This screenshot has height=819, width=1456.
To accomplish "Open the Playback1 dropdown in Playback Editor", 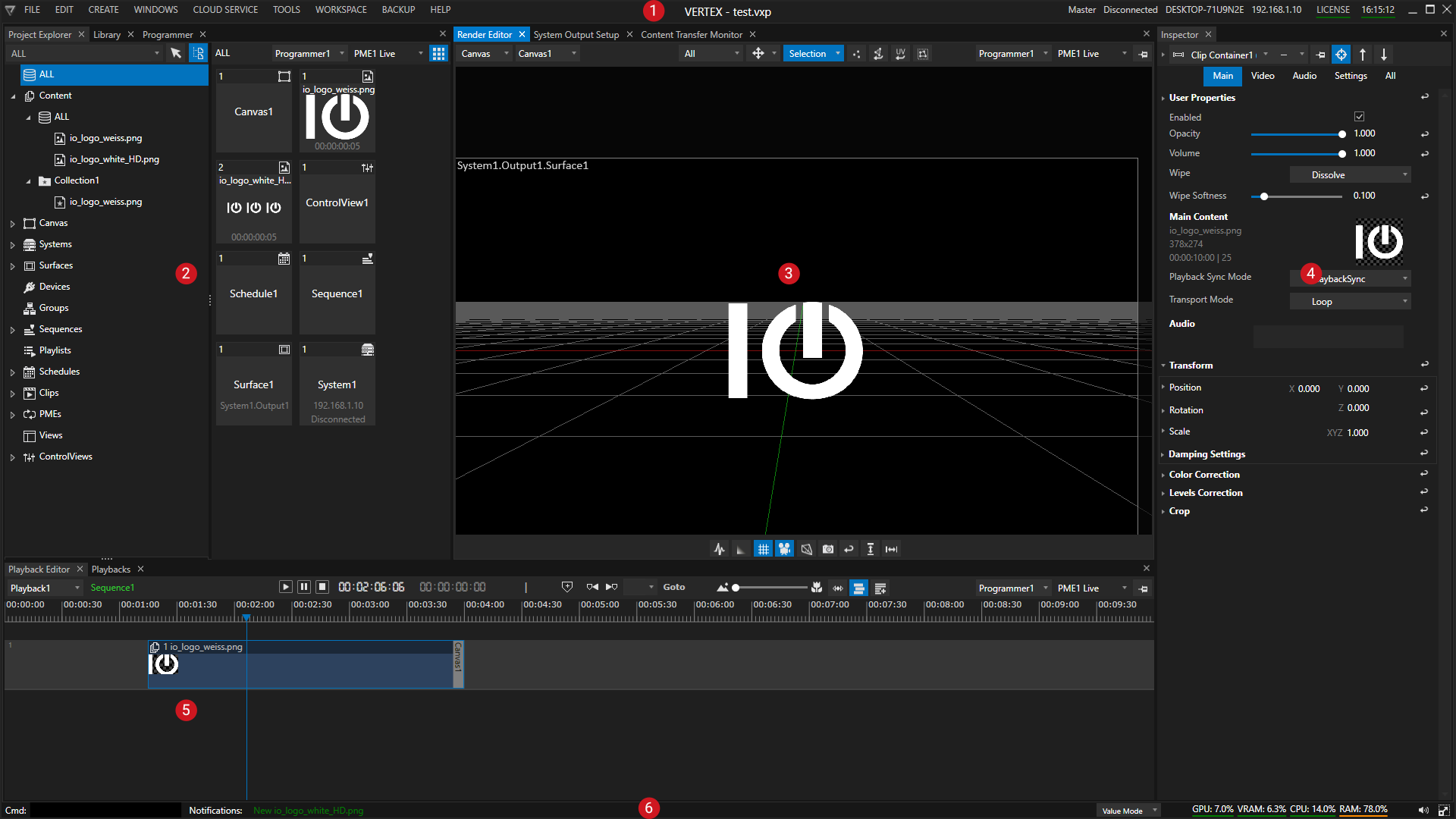I will pyautogui.click(x=45, y=588).
